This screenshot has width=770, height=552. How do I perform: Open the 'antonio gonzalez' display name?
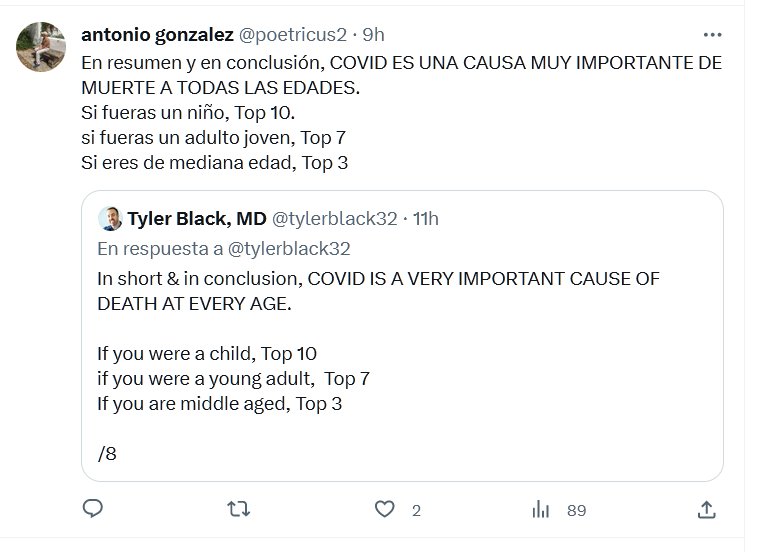click(x=157, y=34)
